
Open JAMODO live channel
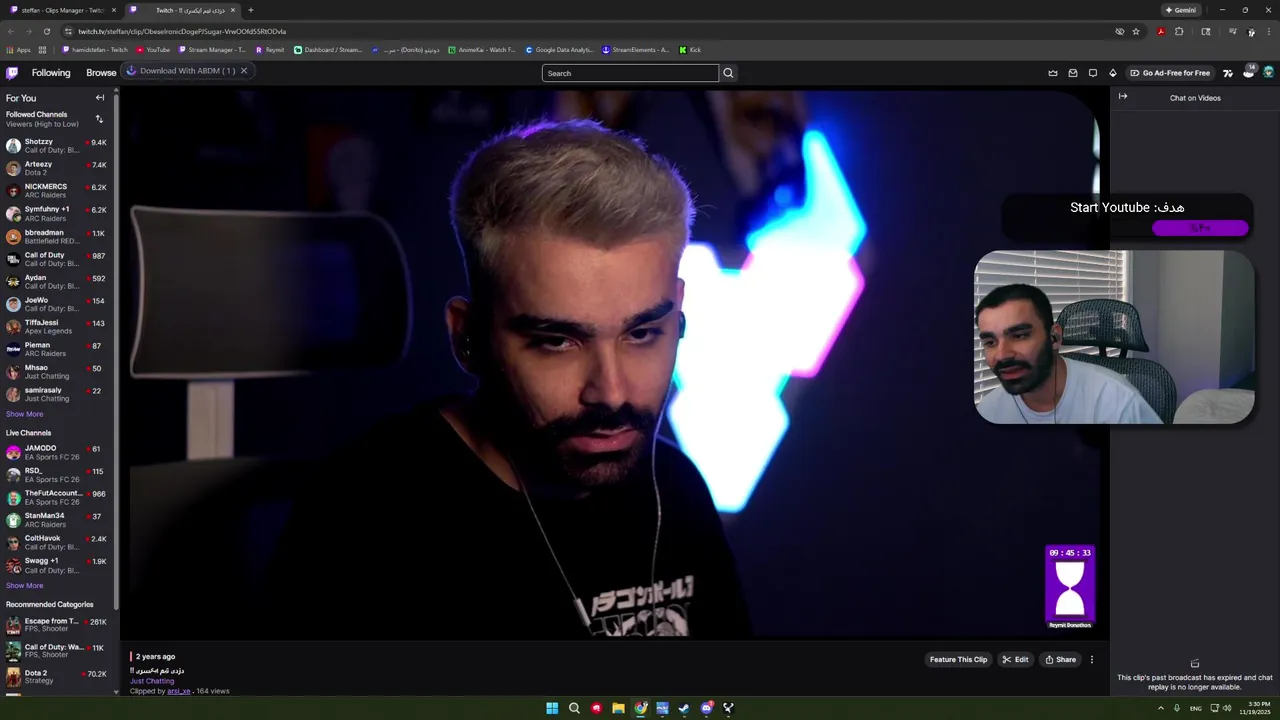[x=57, y=452]
